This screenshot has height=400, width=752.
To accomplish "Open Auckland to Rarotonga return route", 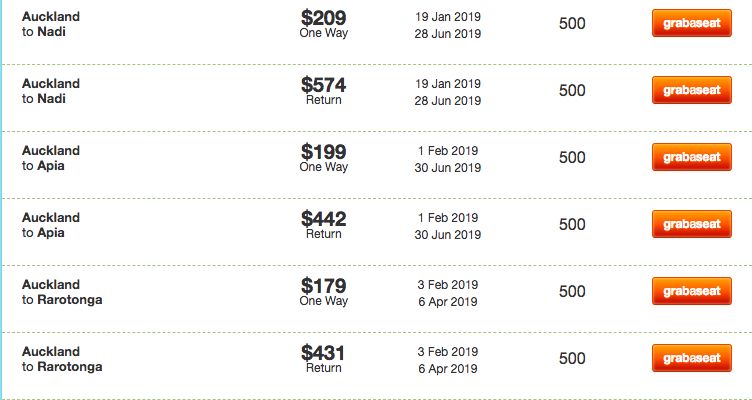I will [62, 358].
